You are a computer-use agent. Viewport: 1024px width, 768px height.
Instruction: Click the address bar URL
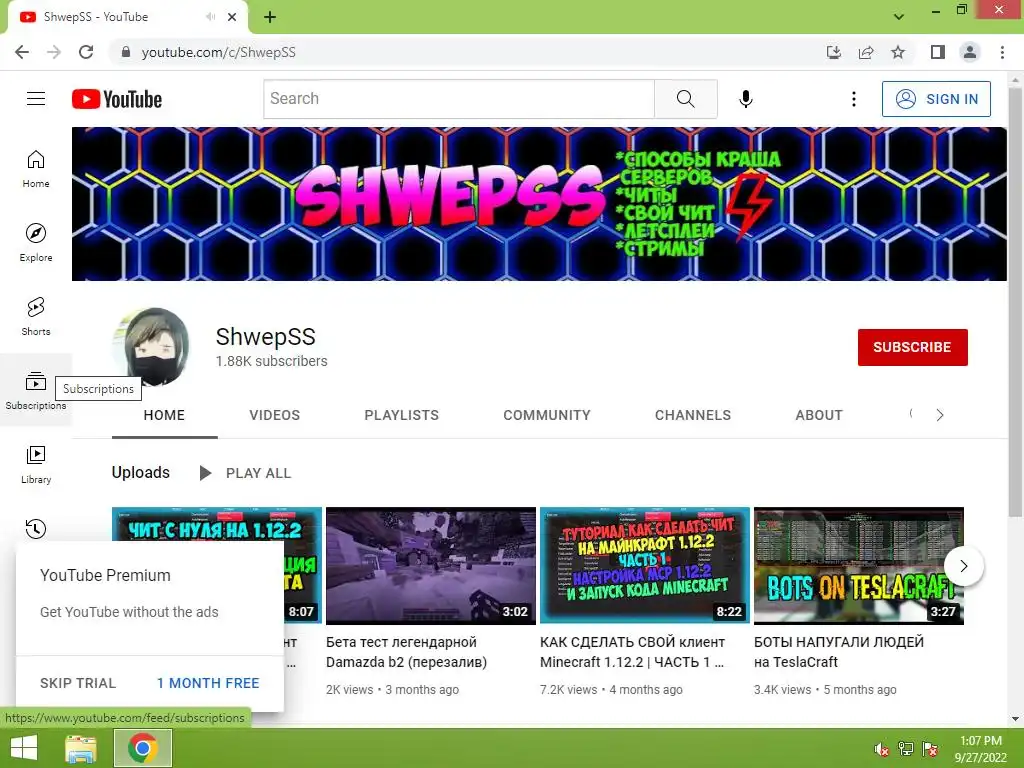click(219, 52)
